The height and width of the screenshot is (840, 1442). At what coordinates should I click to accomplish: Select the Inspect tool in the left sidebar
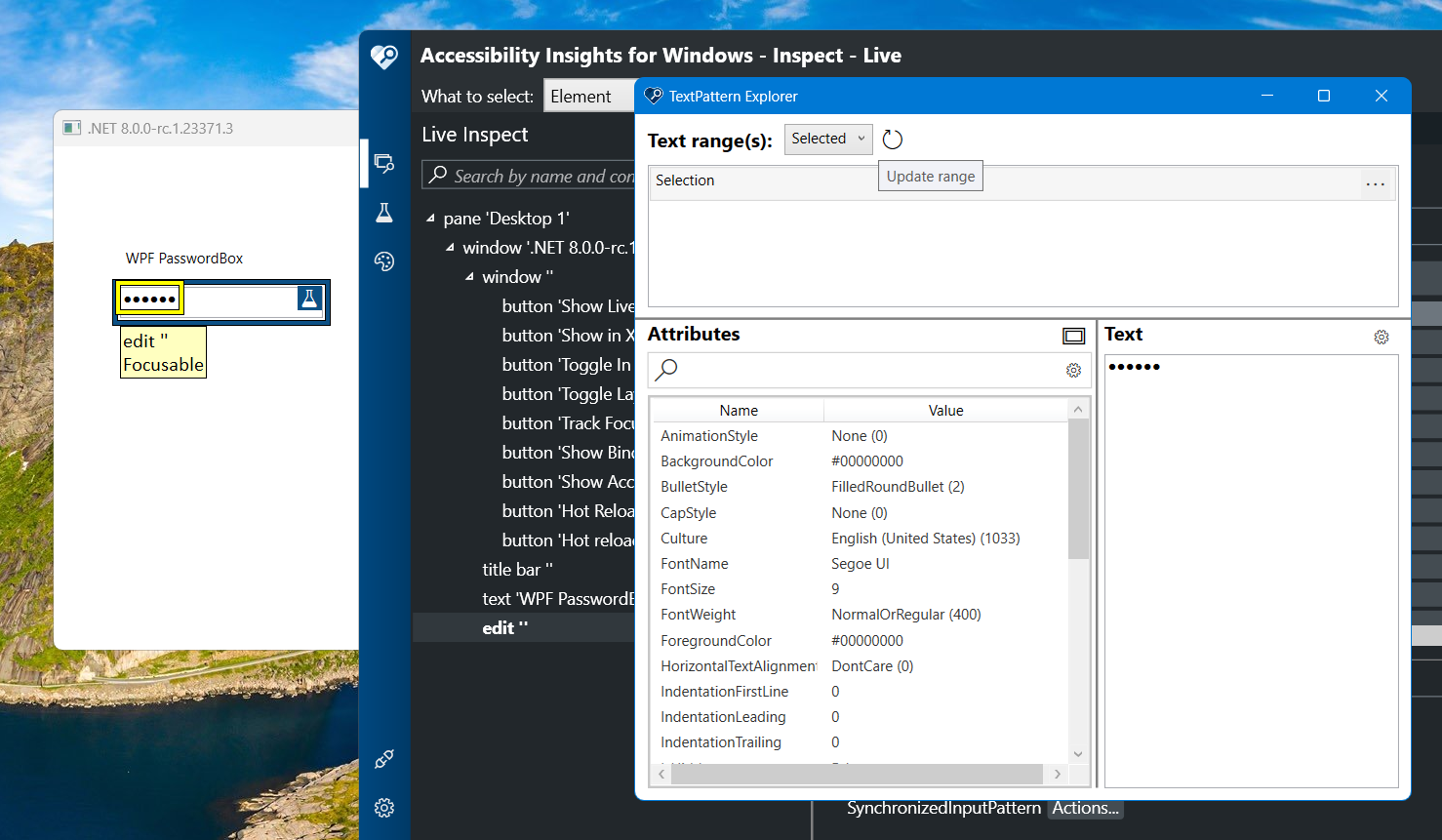click(384, 163)
